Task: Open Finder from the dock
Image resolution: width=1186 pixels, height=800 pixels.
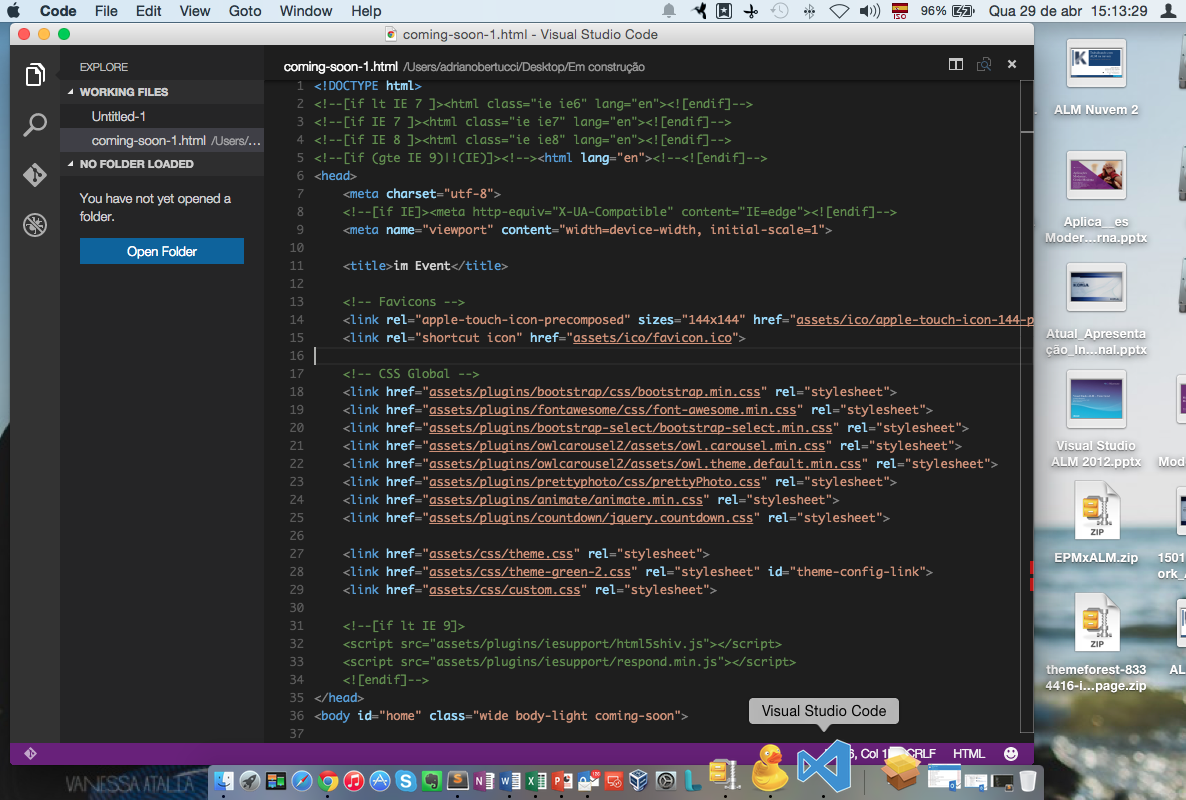Action: (x=224, y=781)
